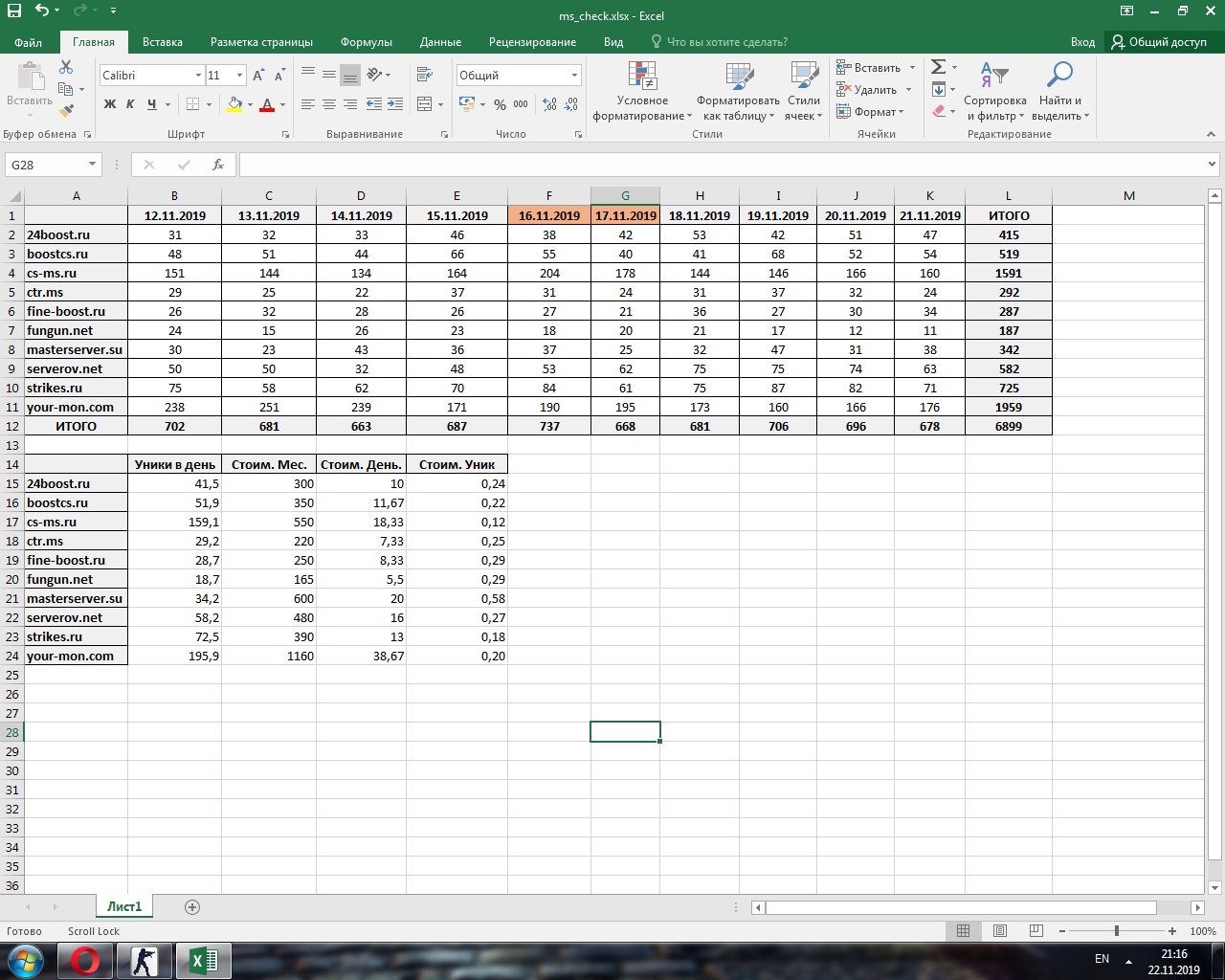The width and height of the screenshot is (1225, 980).
Task: Expand the Calibri font name dropdown
Action: tap(198, 76)
